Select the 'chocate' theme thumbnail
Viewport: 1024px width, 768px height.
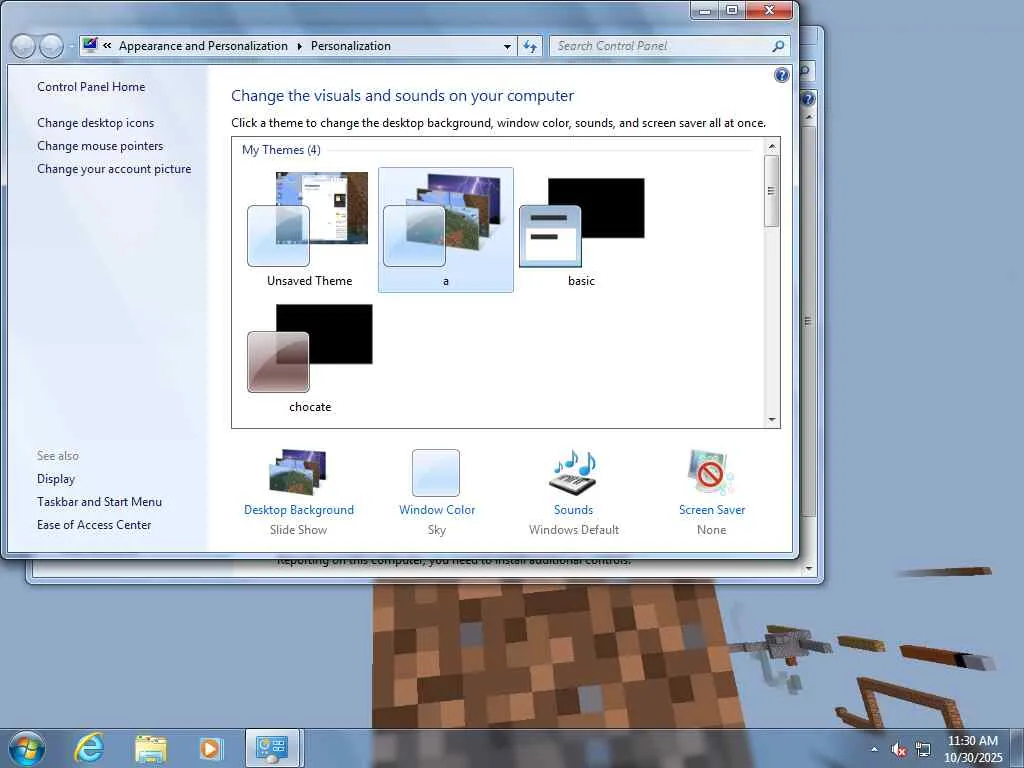310,357
